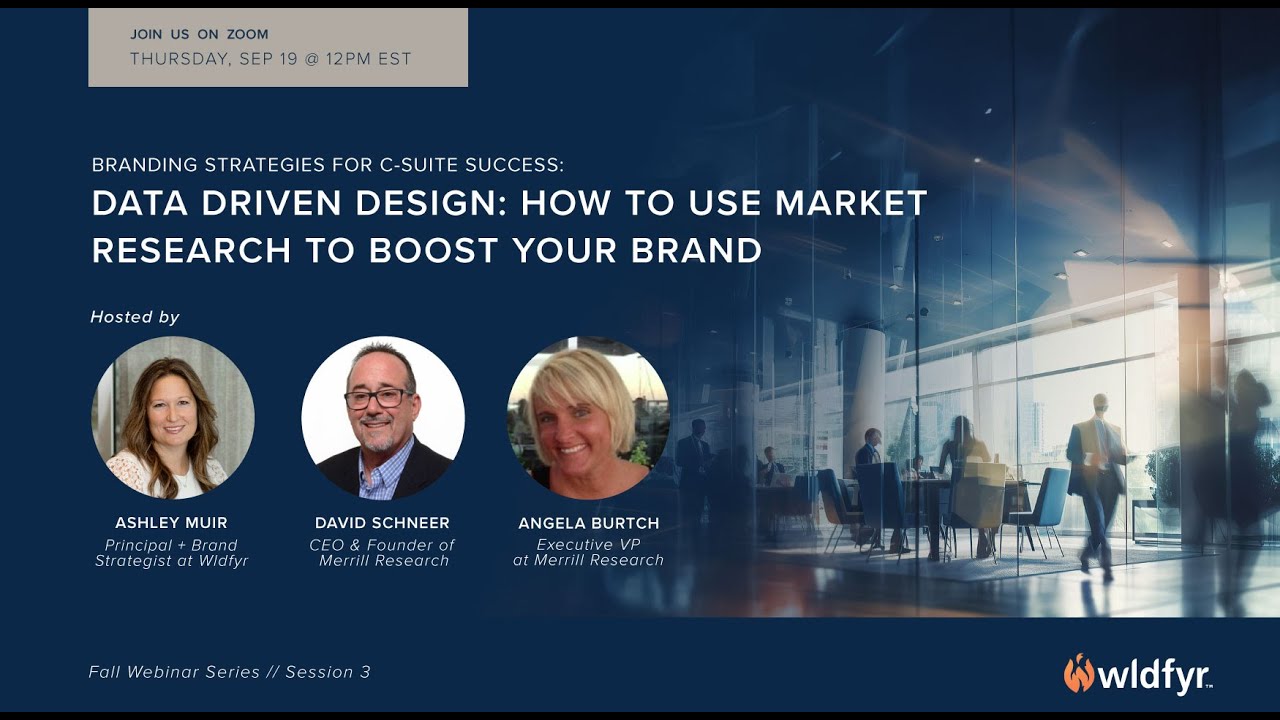Click the 'Research to Boost Your Brand' line
The height and width of the screenshot is (720, 1280).
click(x=427, y=251)
